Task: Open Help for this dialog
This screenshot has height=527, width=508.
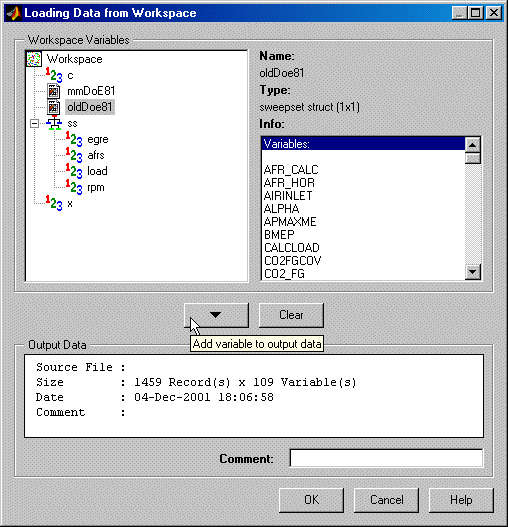Action: click(461, 500)
